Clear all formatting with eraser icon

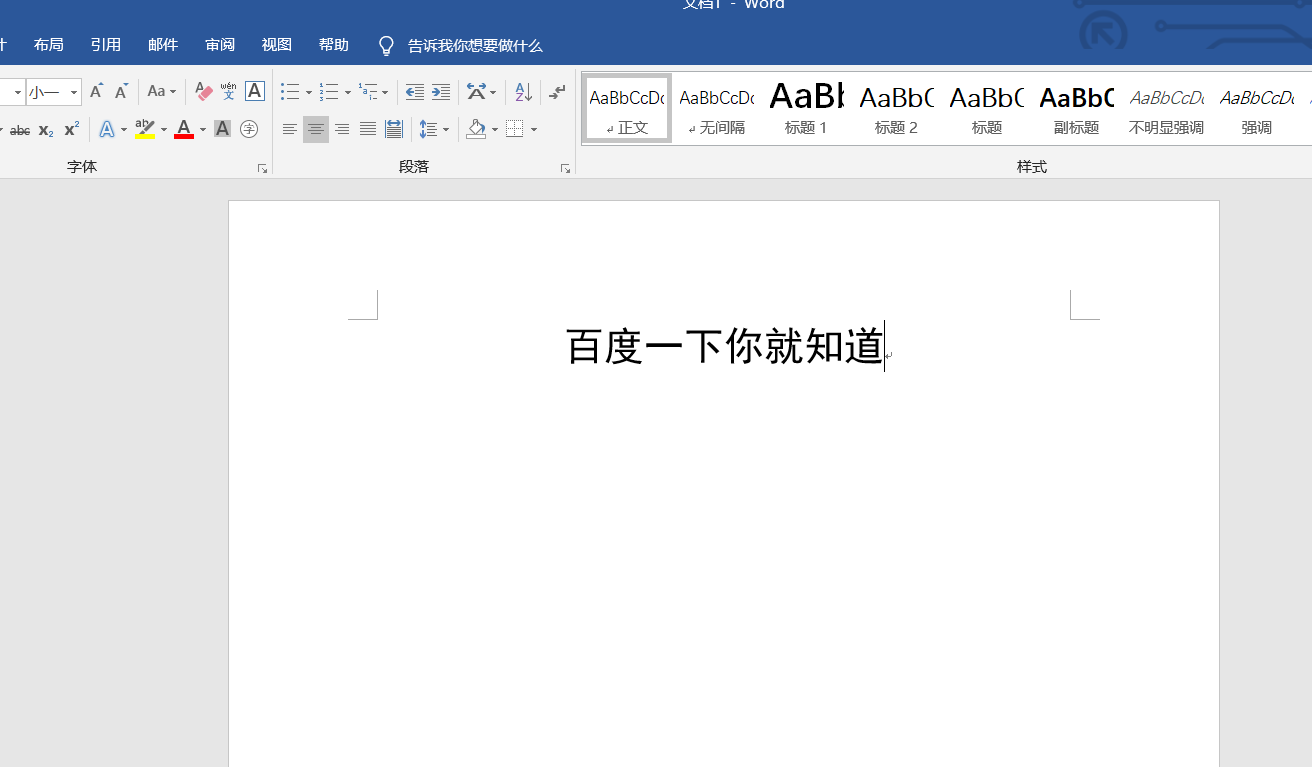pos(204,92)
